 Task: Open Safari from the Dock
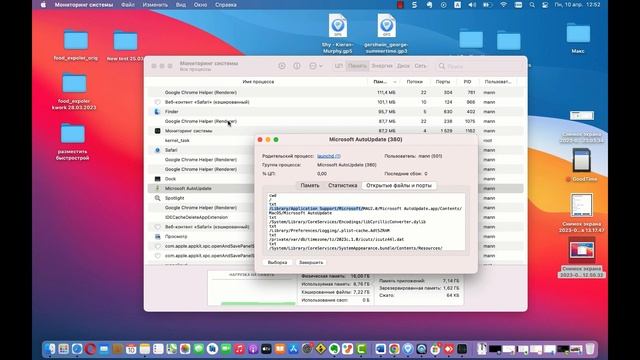click(77, 349)
